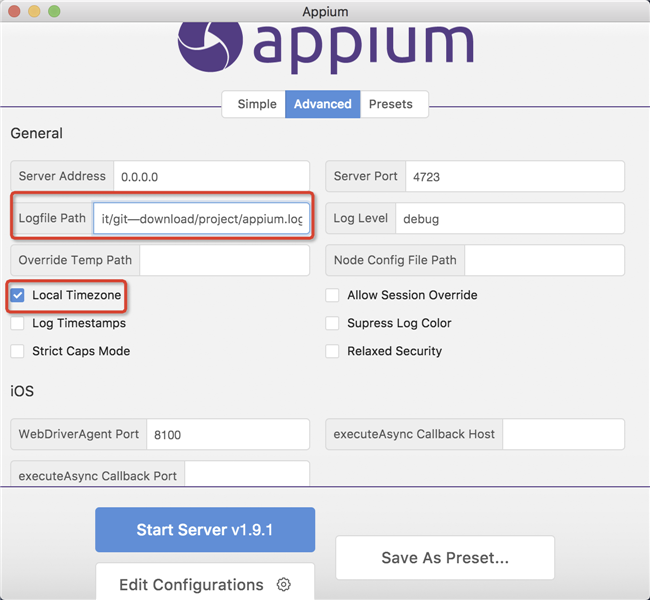Click the iOS section heading

[22, 391]
